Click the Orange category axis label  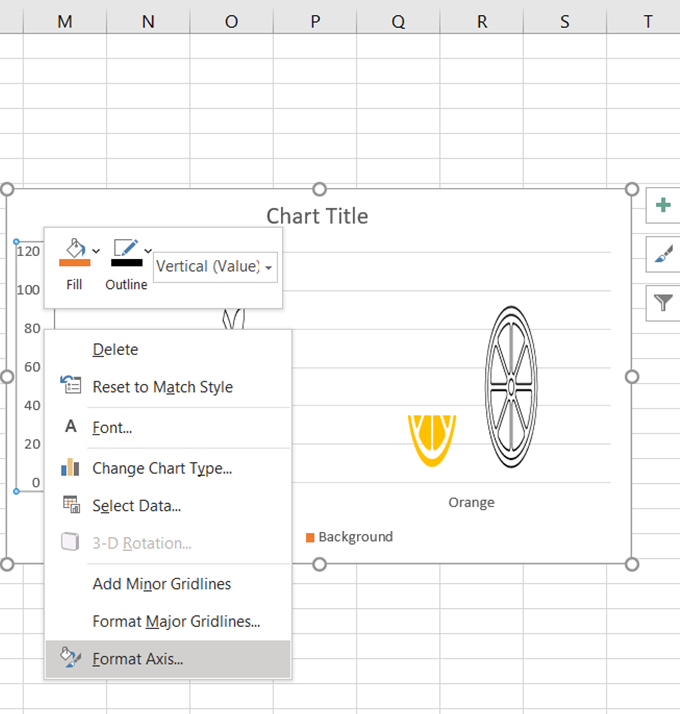(471, 503)
